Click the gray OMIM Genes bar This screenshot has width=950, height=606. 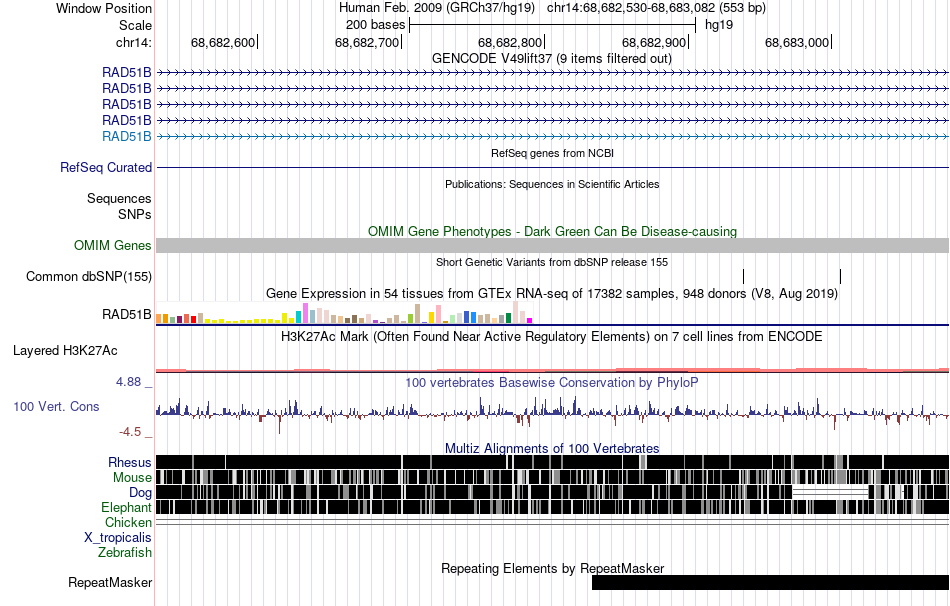(553, 245)
